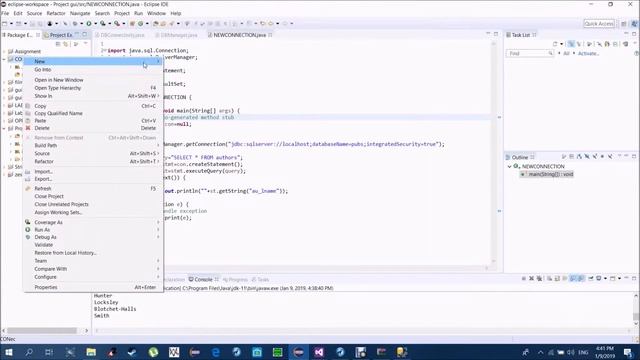Click the green Run toolbar button
Image resolution: width=640 pixels, height=360 pixels.
tap(89, 24)
